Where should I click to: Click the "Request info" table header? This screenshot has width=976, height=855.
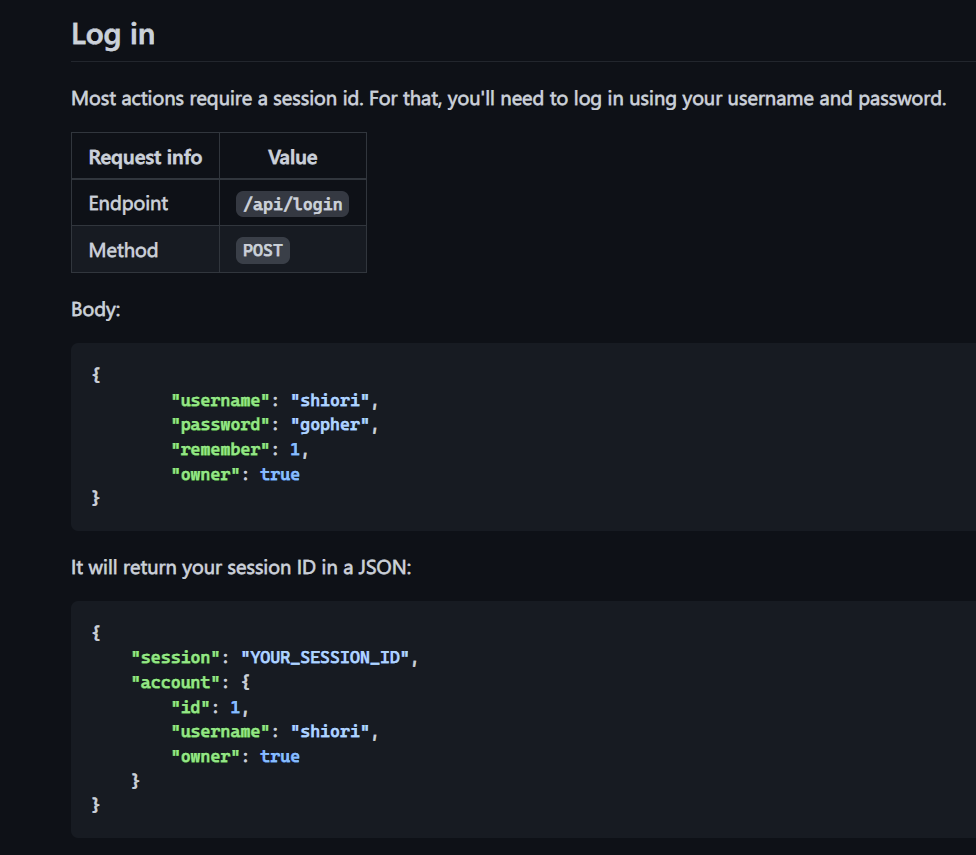[x=145, y=157]
